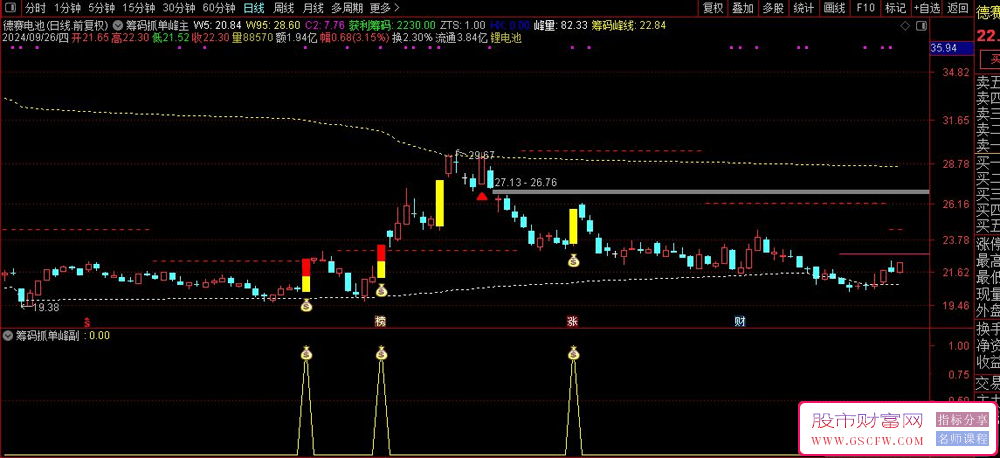Screen dimensions: 1000x458
Task: Click the rightmost money bag signal on the price chart
Action: pyautogui.click(x=573, y=260)
